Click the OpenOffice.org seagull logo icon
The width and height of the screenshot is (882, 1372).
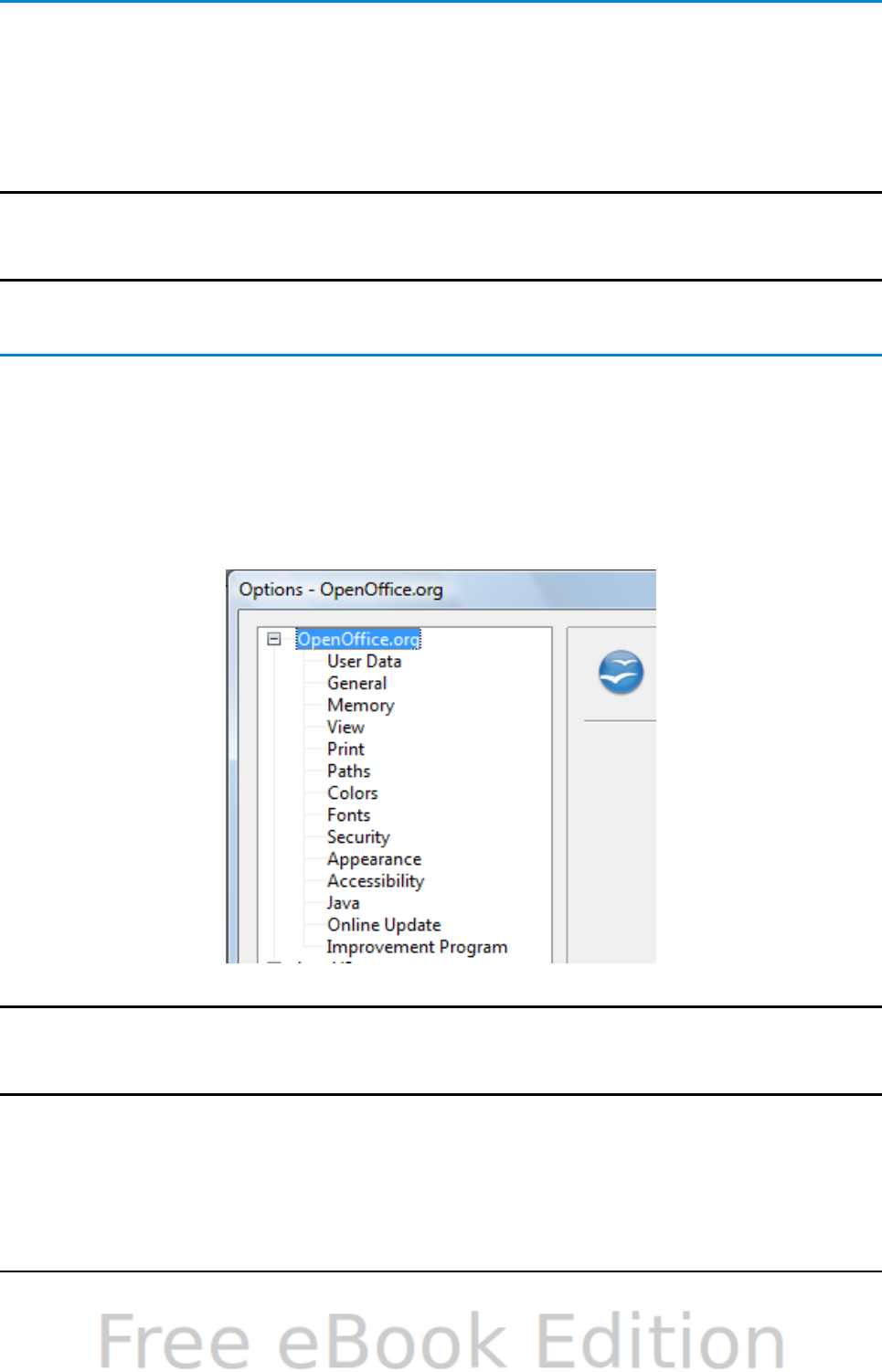tap(621, 673)
